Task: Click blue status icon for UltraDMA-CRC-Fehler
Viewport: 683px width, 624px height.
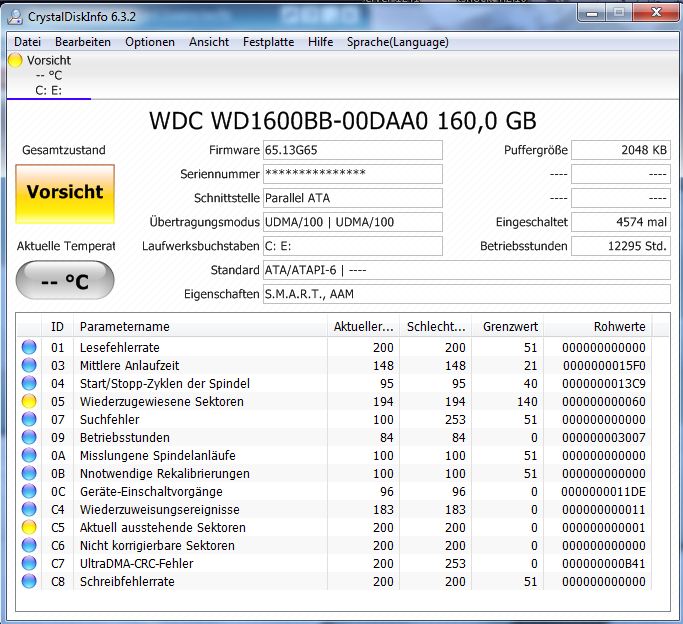Action: (x=29, y=563)
